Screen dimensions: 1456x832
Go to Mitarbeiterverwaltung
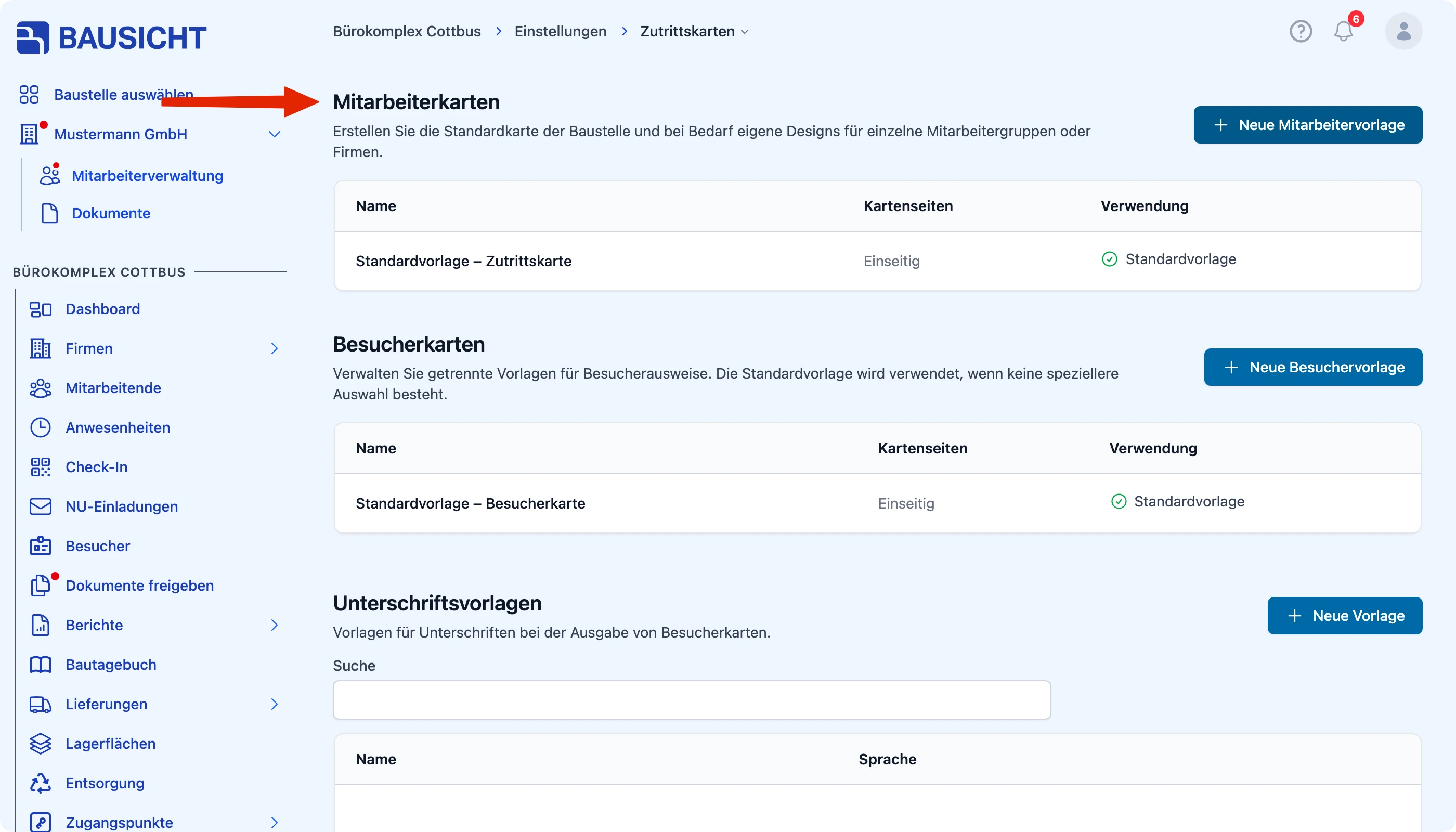(x=148, y=175)
